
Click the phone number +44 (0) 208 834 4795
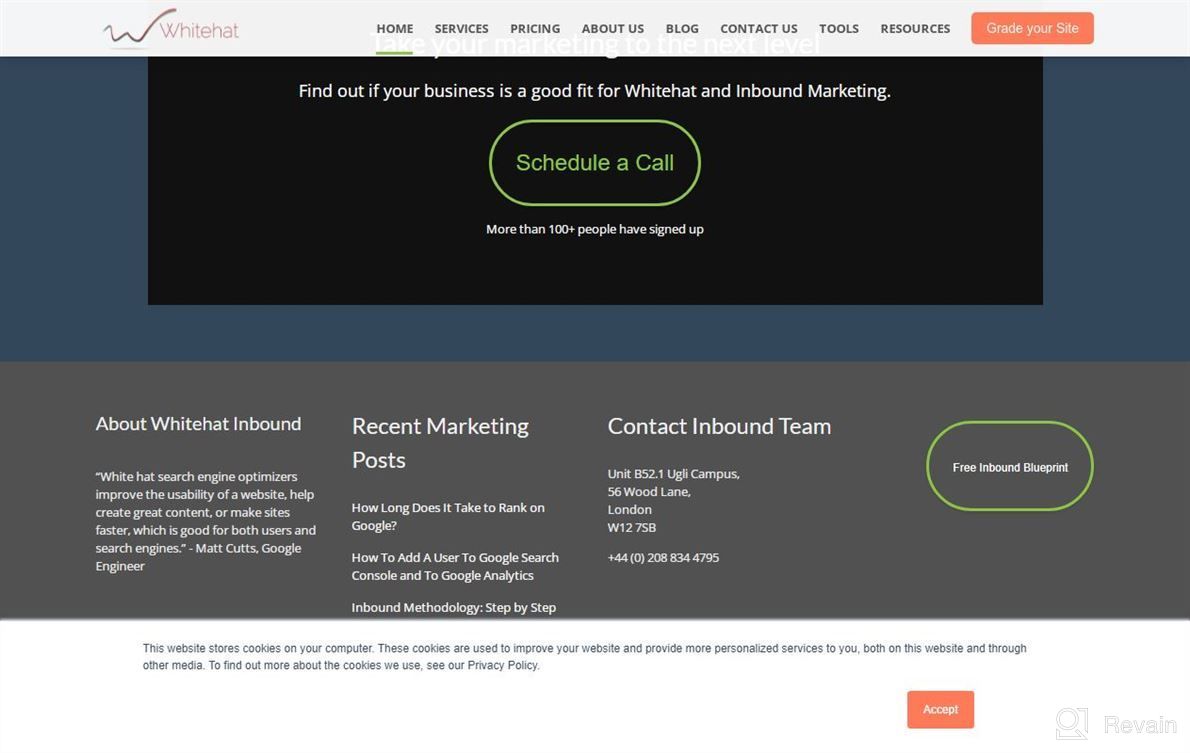click(x=663, y=557)
